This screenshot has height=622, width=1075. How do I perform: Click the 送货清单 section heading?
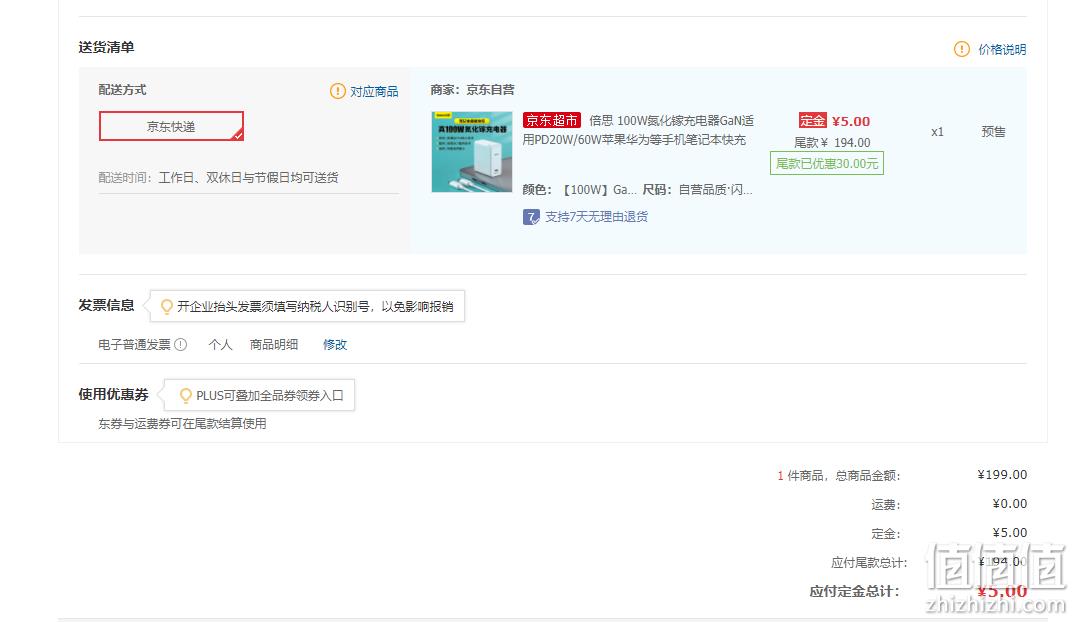(x=106, y=47)
